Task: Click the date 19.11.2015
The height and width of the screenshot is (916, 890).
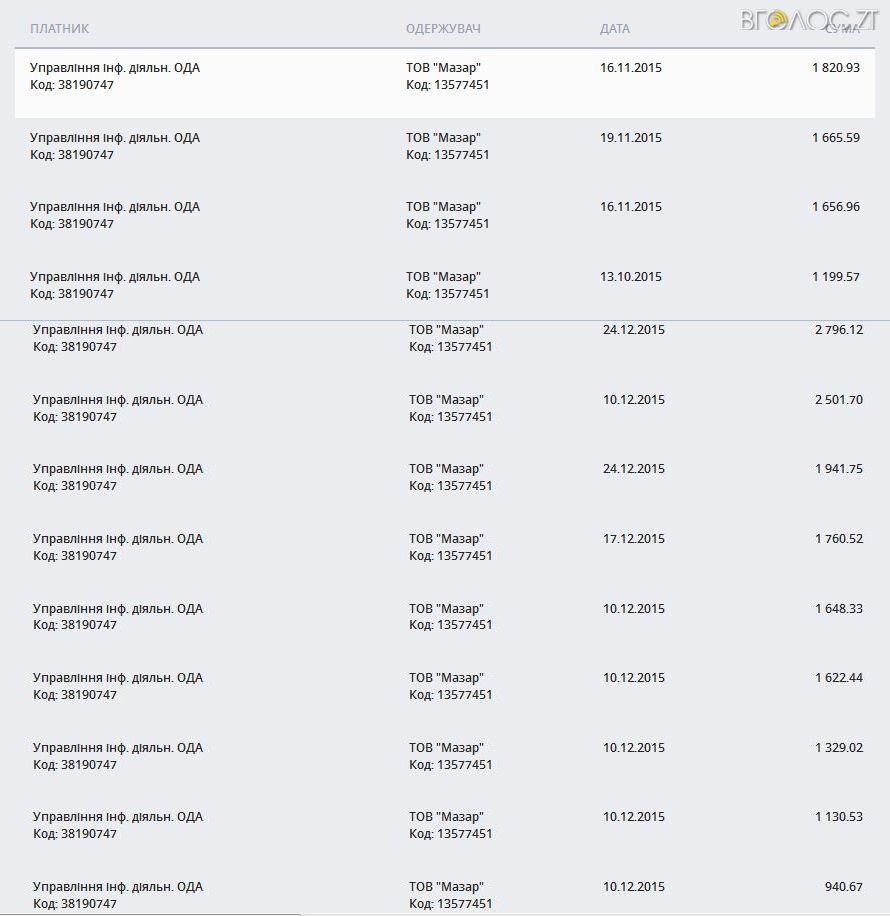Action: (x=631, y=138)
